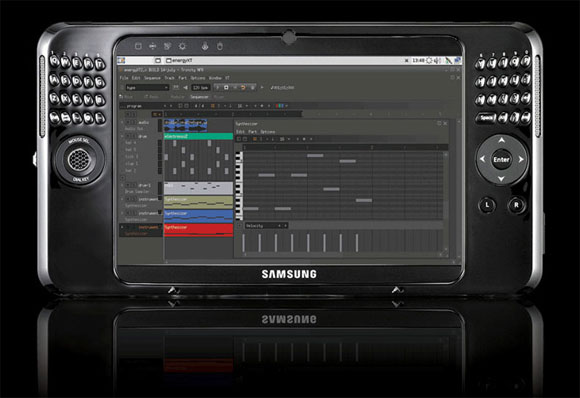The height and width of the screenshot is (398, 580).
Task: Select the gray MIDI clip on drum1 track
Action: (198, 188)
